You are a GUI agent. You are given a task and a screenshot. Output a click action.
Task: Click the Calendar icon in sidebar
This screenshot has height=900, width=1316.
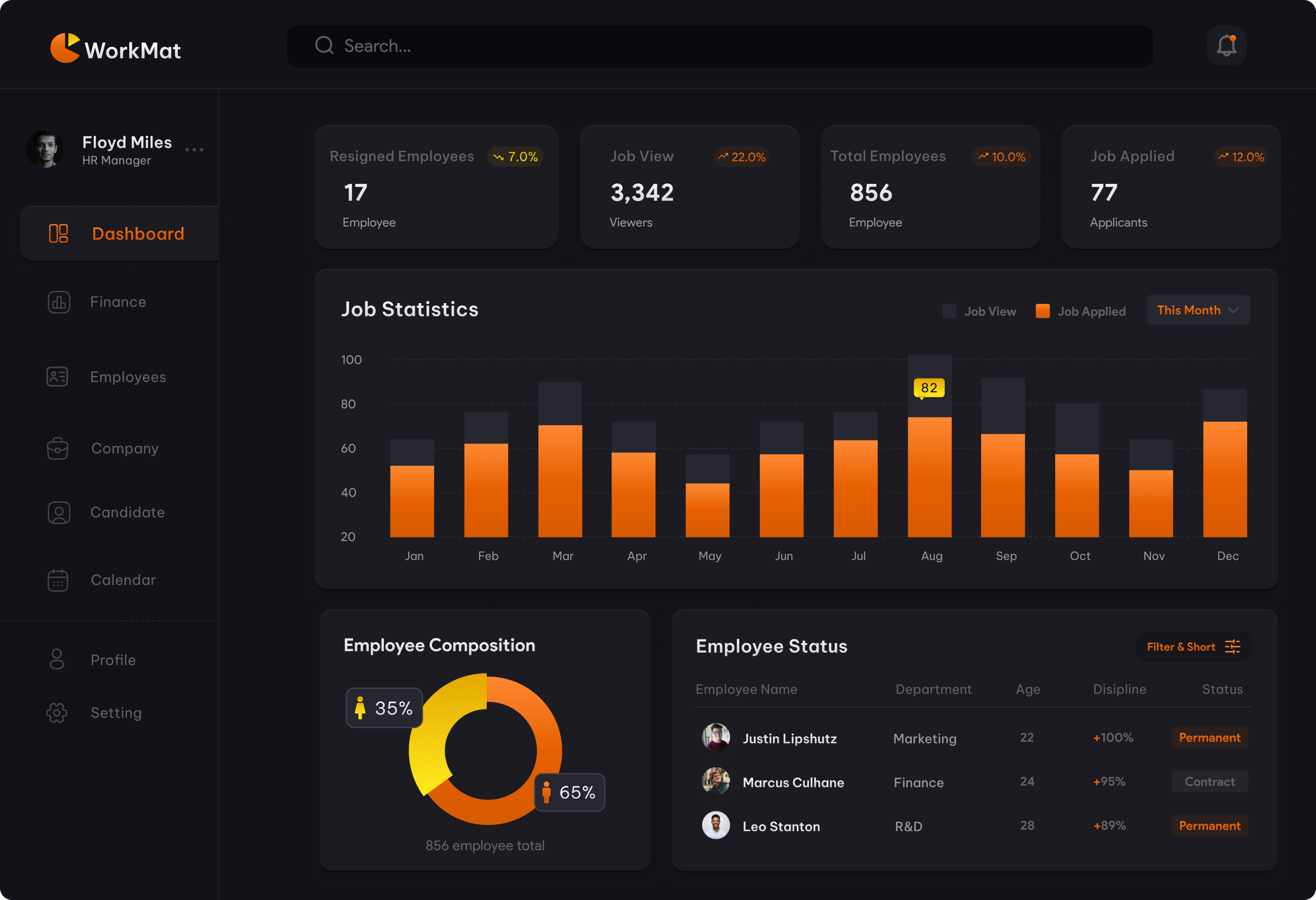click(58, 580)
